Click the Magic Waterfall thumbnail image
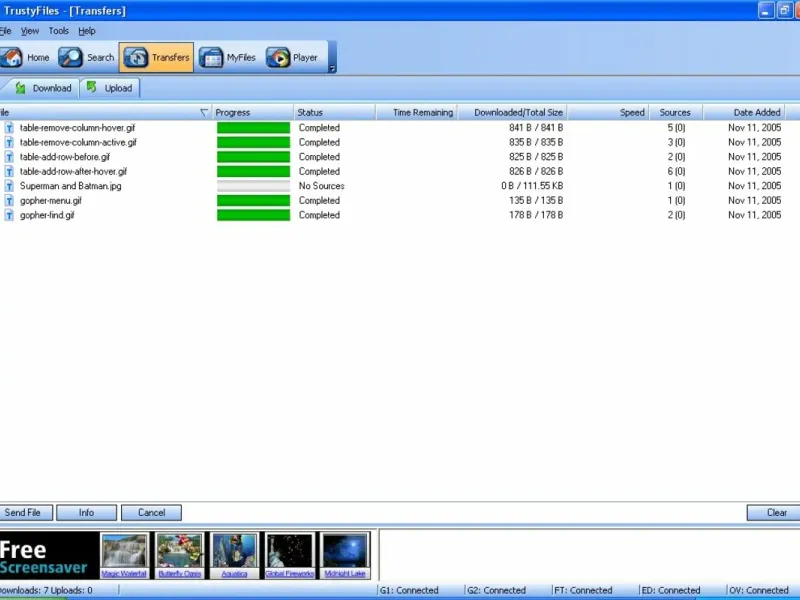The image size is (800, 600). point(124,551)
